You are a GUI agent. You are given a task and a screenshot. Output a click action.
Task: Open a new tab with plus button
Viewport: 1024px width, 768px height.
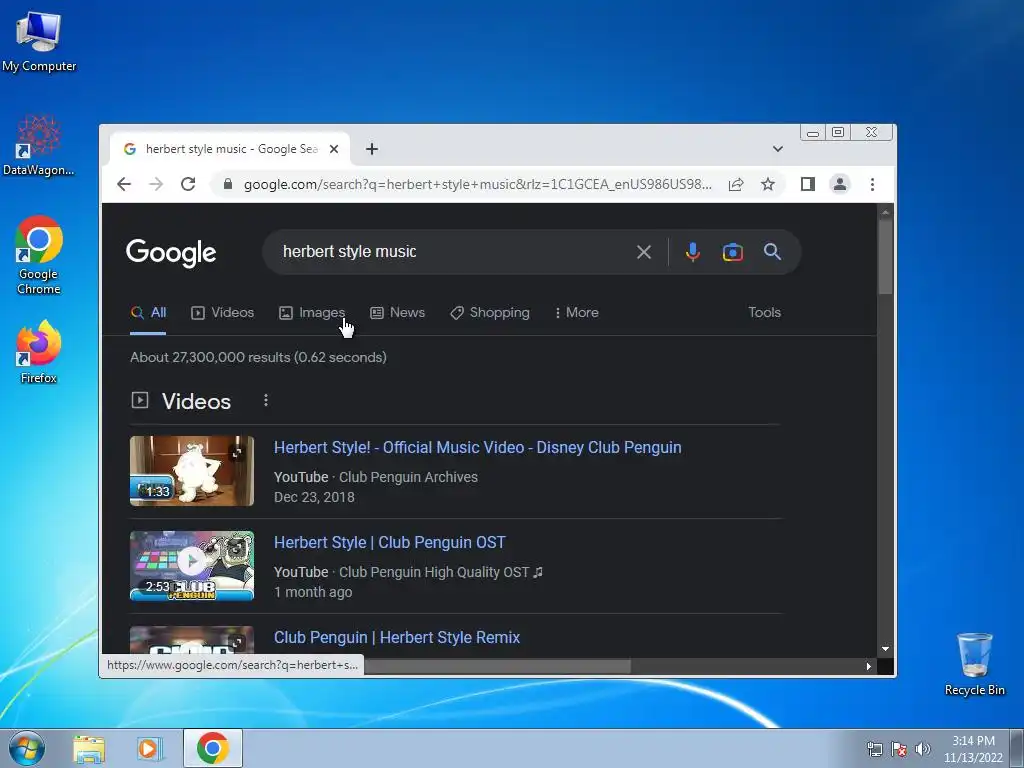pos(372,149)
